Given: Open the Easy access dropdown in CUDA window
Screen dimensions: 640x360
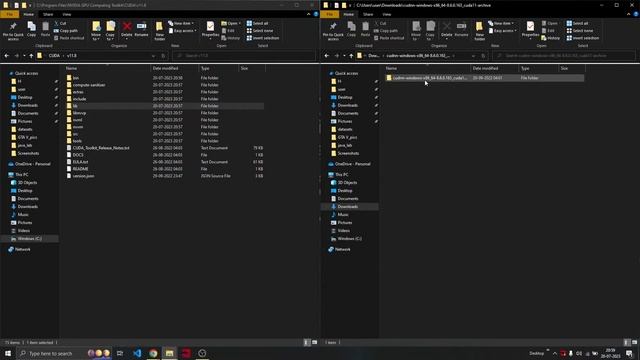Looking at the screenshot, I should [182, 31].
